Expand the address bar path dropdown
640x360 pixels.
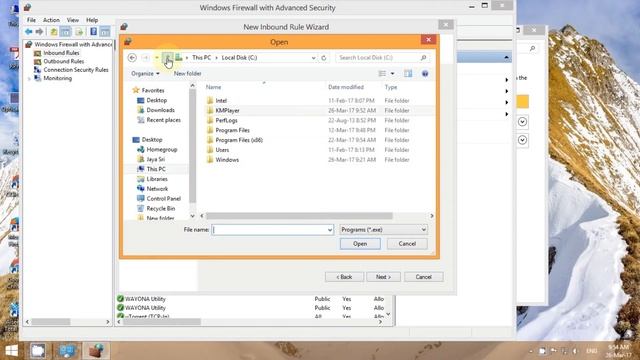pos(313,58)
